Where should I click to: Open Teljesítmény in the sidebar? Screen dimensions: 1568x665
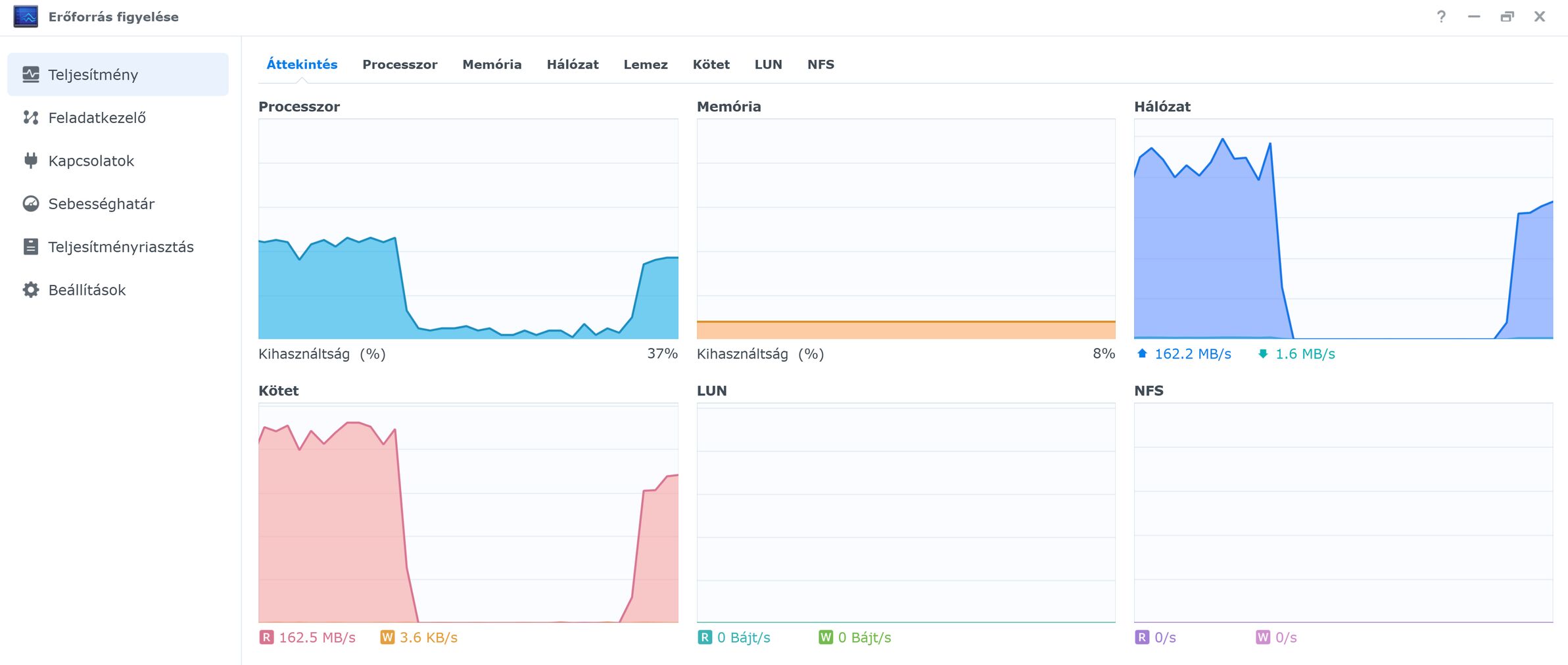tap(118, 74)
